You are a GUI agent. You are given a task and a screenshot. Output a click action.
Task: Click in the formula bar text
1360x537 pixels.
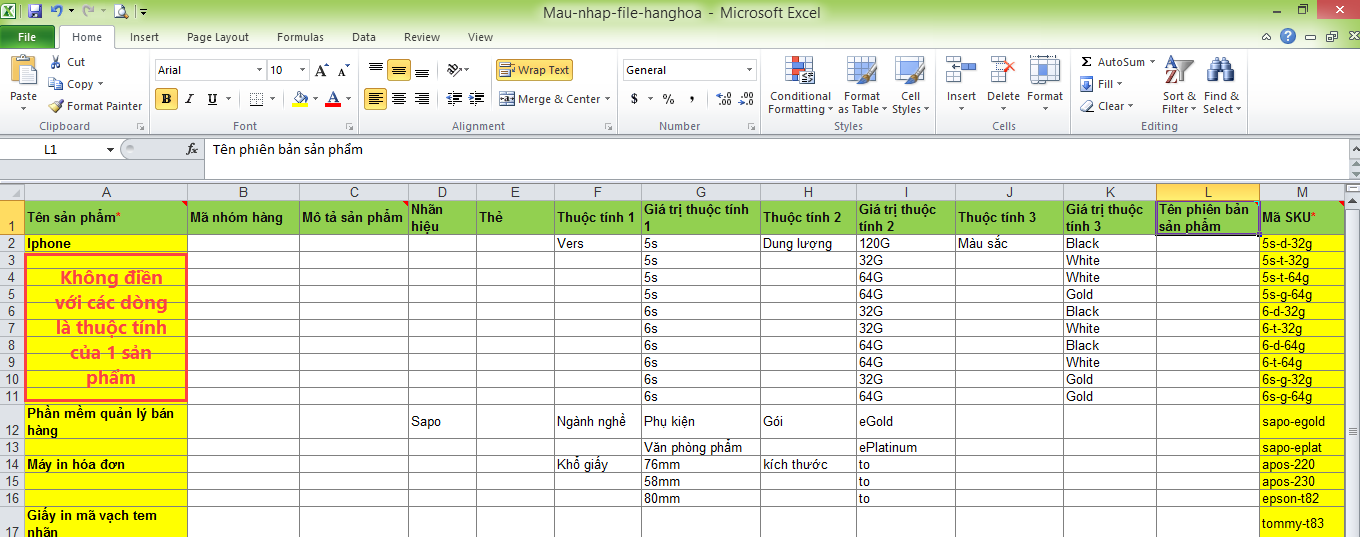coord(287,150)
